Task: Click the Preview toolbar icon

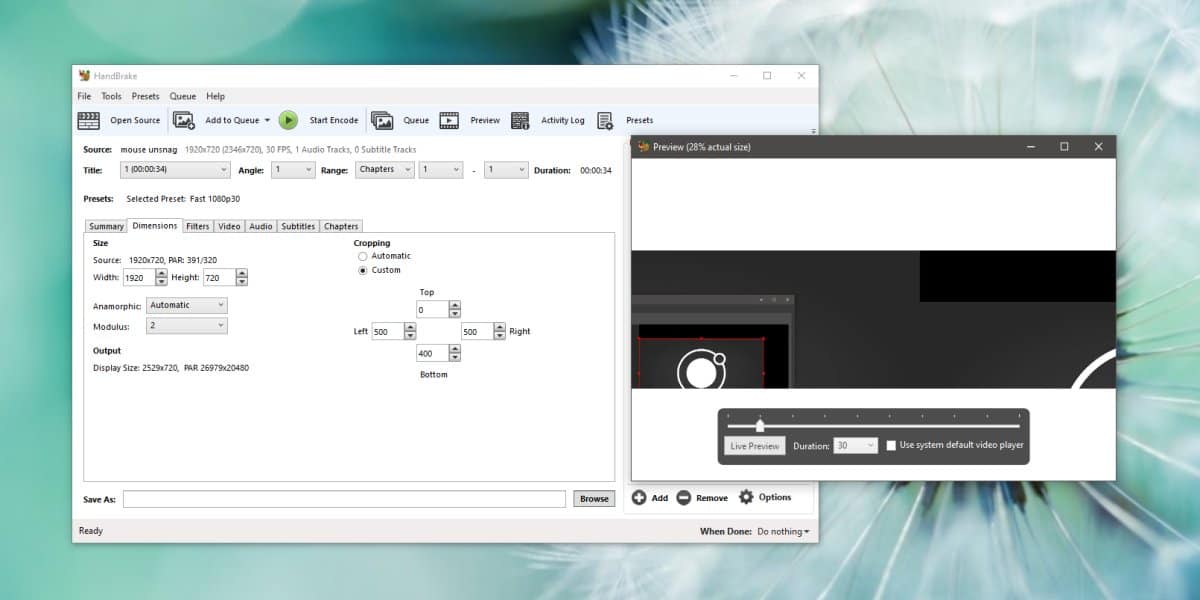Action: click(x=450, y=120)
